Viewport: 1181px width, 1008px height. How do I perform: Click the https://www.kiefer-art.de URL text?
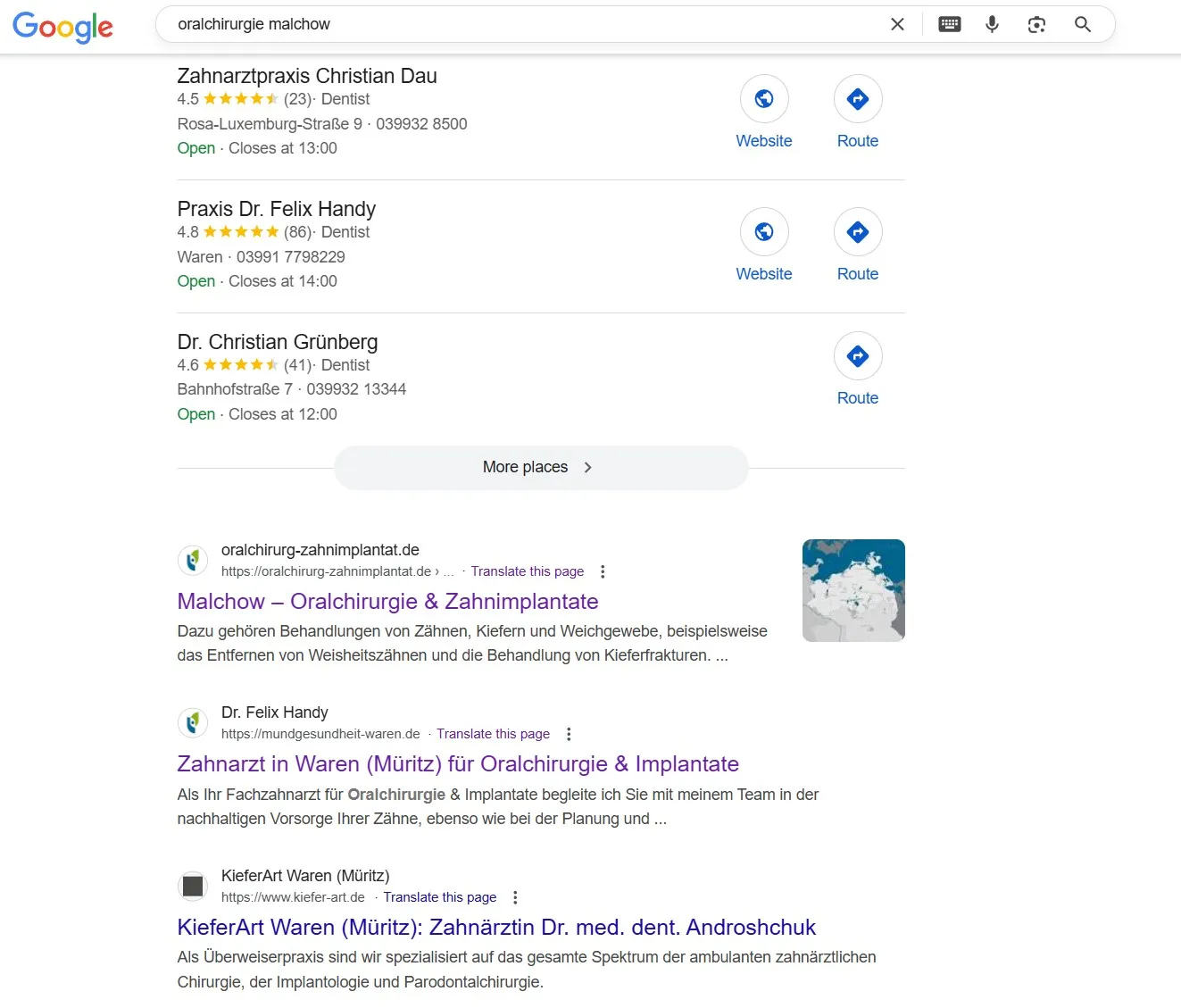tap(293, 897)
